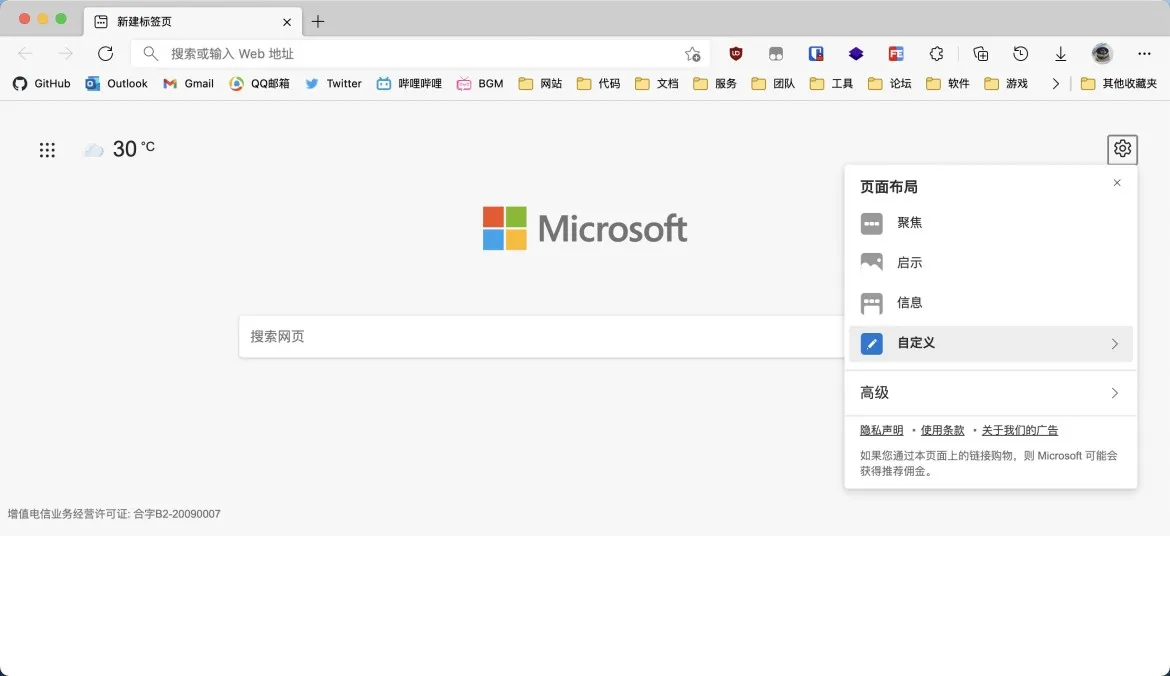The width and height of the screenshot is (1170, 676).
Task: Open browsing History clock icon
Action: click(1020, 54)
